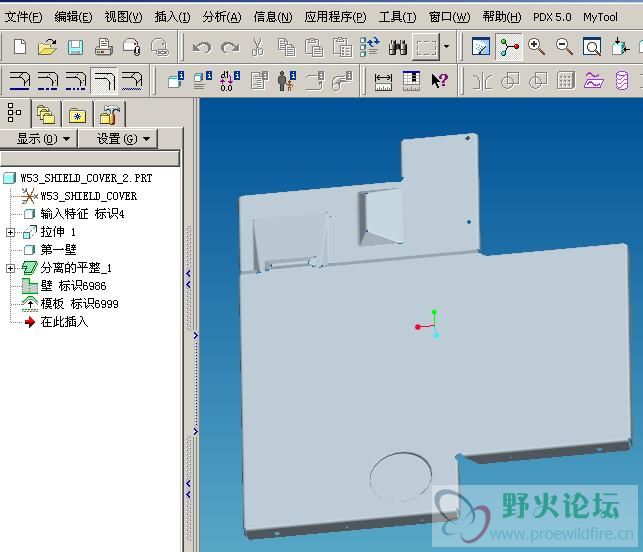Click the feature info cube icon
643x552 pixels.
click(x=176, y=80)
